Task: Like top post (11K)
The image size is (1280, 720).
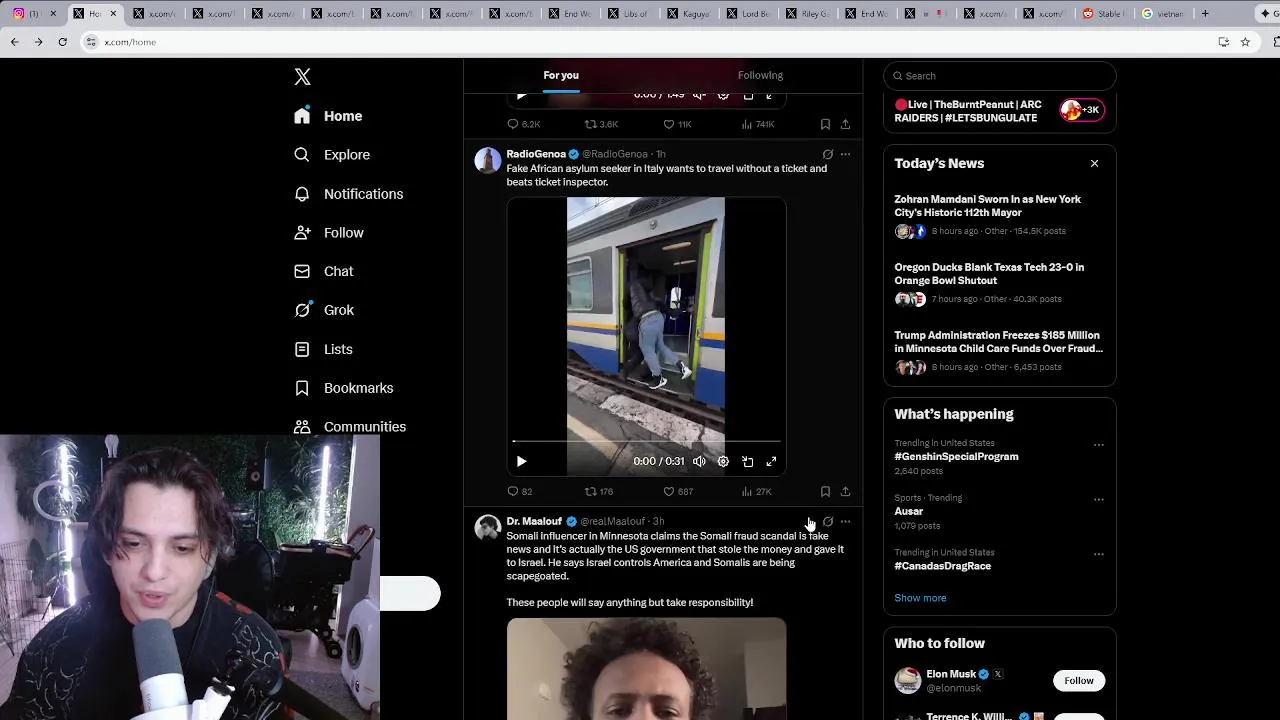Action: (x=677, y=125)
